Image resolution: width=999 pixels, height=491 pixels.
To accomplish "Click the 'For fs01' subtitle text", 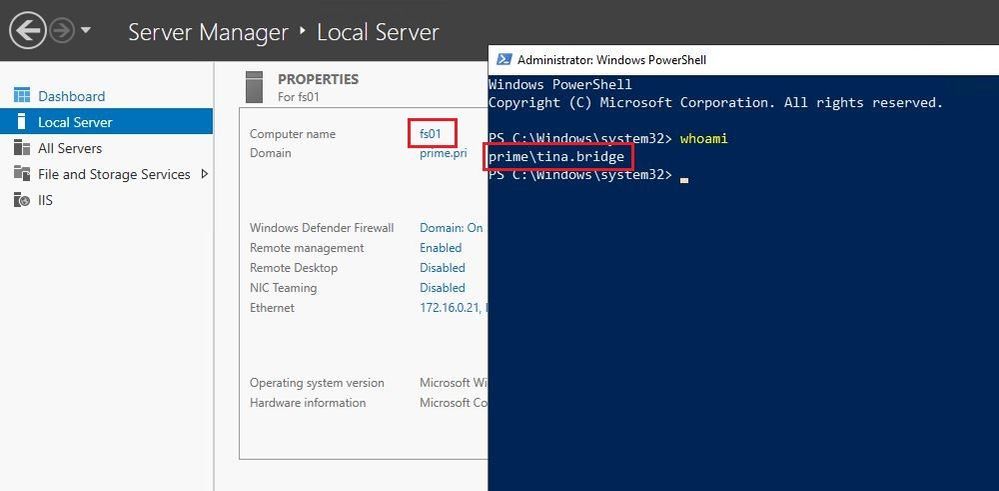I will pyautogui.click(x=296, y=97).
